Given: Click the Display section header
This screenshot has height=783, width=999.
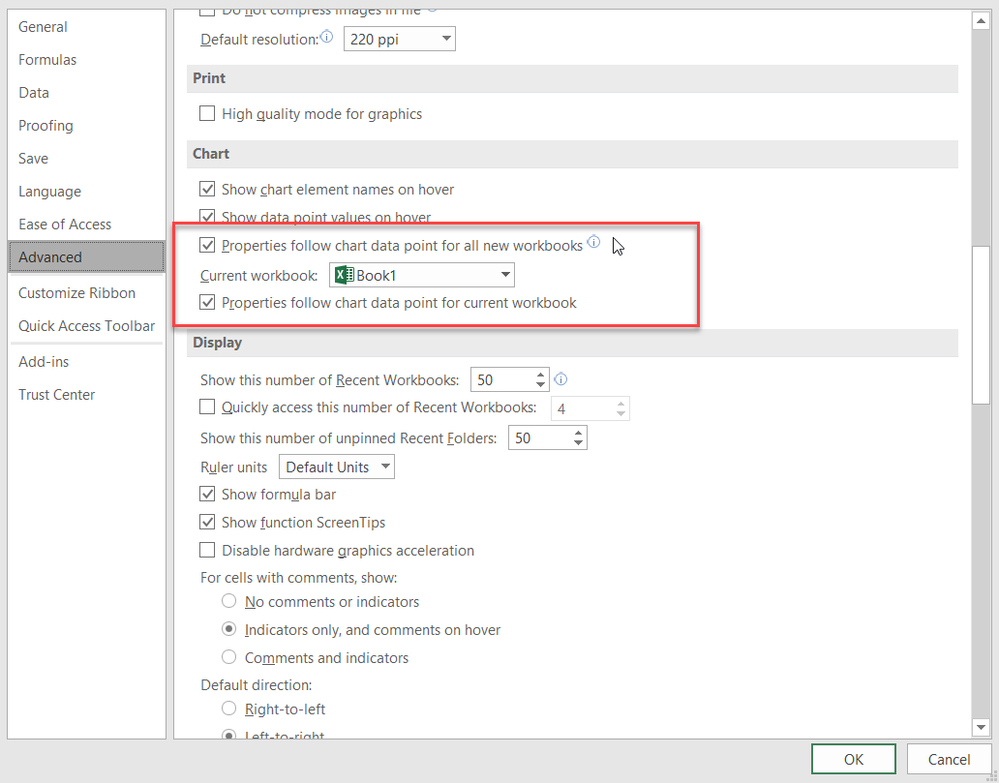Looking at the screenshot, I should pos(572,342).
